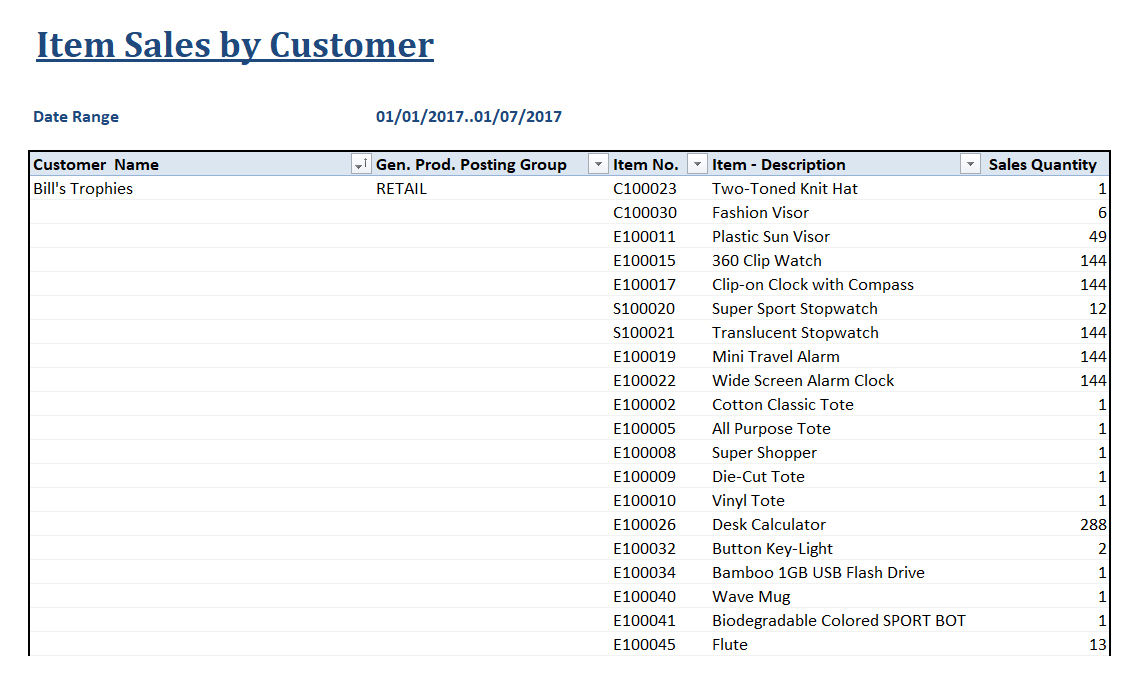The height and width of the screenshot is (687, 1140).
Task: Click the Mini Travel Alarm description
Action: click(776, 356)
